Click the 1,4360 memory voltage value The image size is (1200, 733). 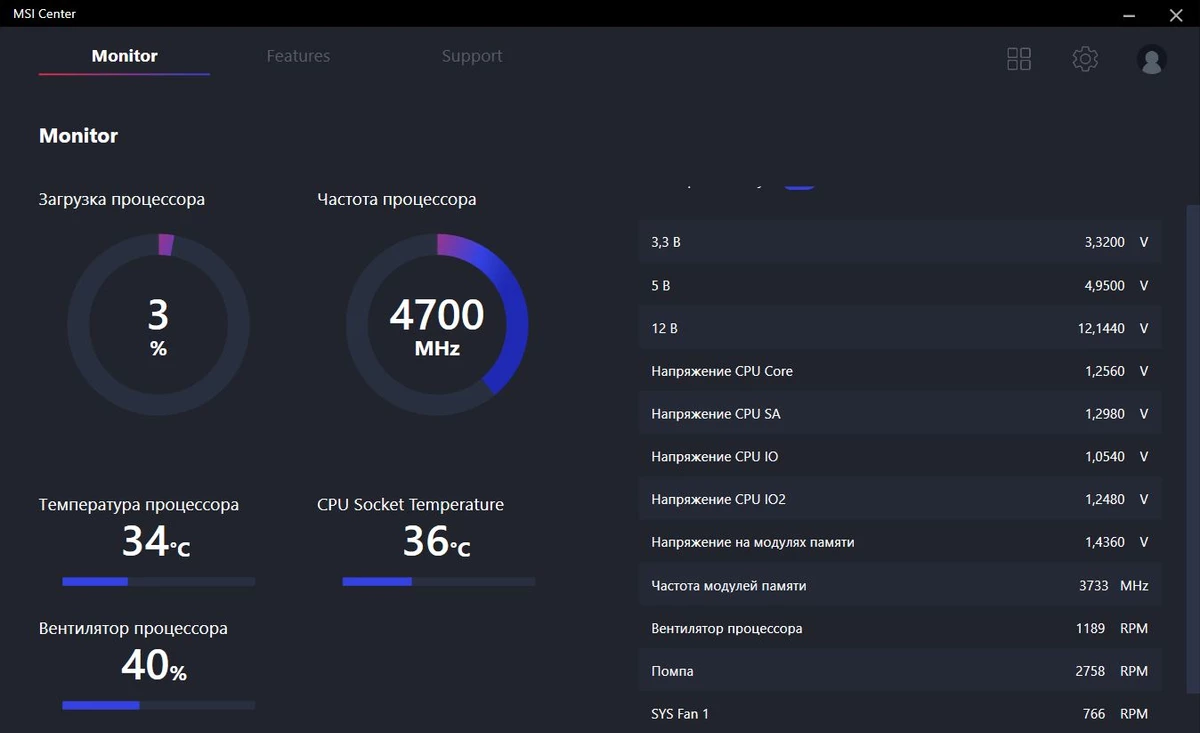[1105, 542]
